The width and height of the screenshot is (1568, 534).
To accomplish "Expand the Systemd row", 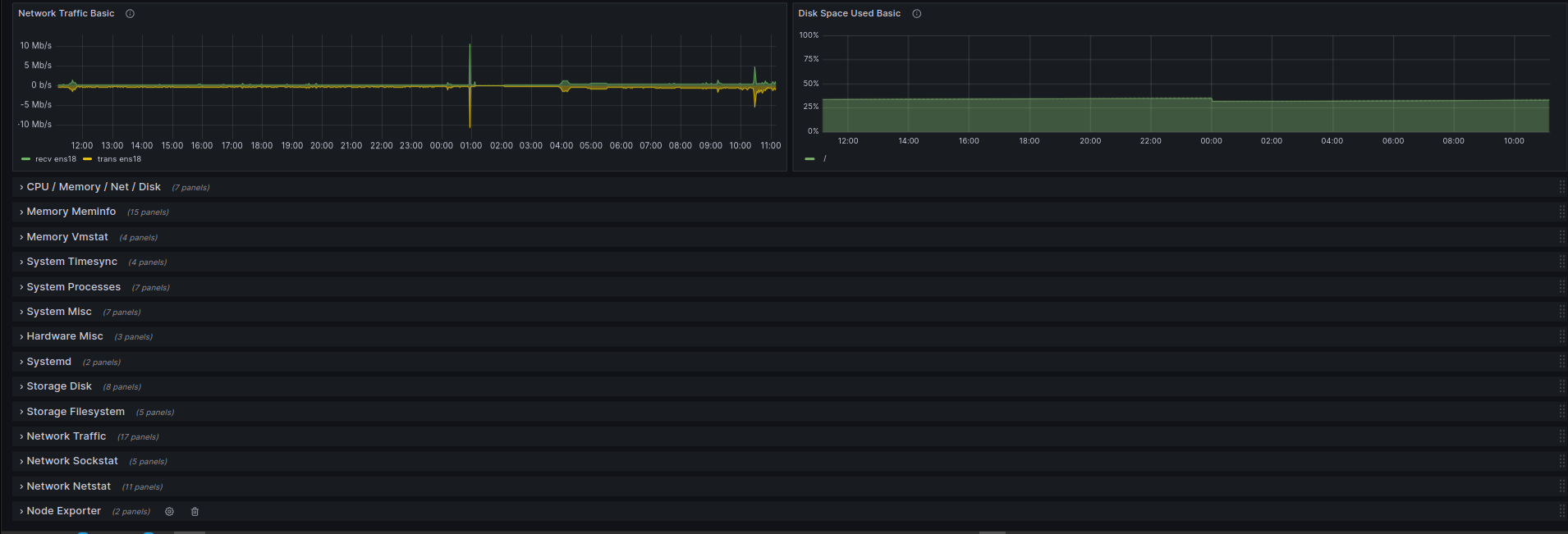I will pyautogui.click(x=48, y=362).
